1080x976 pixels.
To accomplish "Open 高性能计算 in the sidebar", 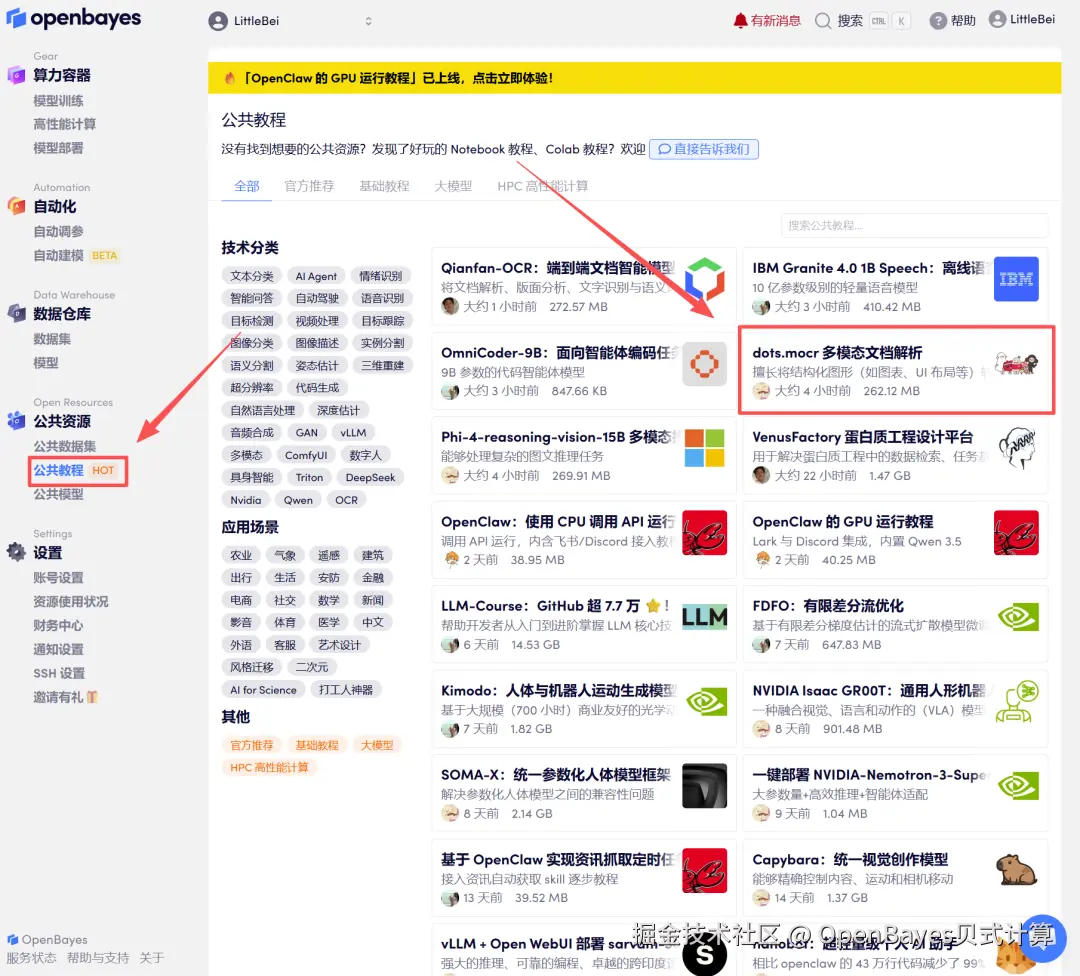I will tap(65, 124).
